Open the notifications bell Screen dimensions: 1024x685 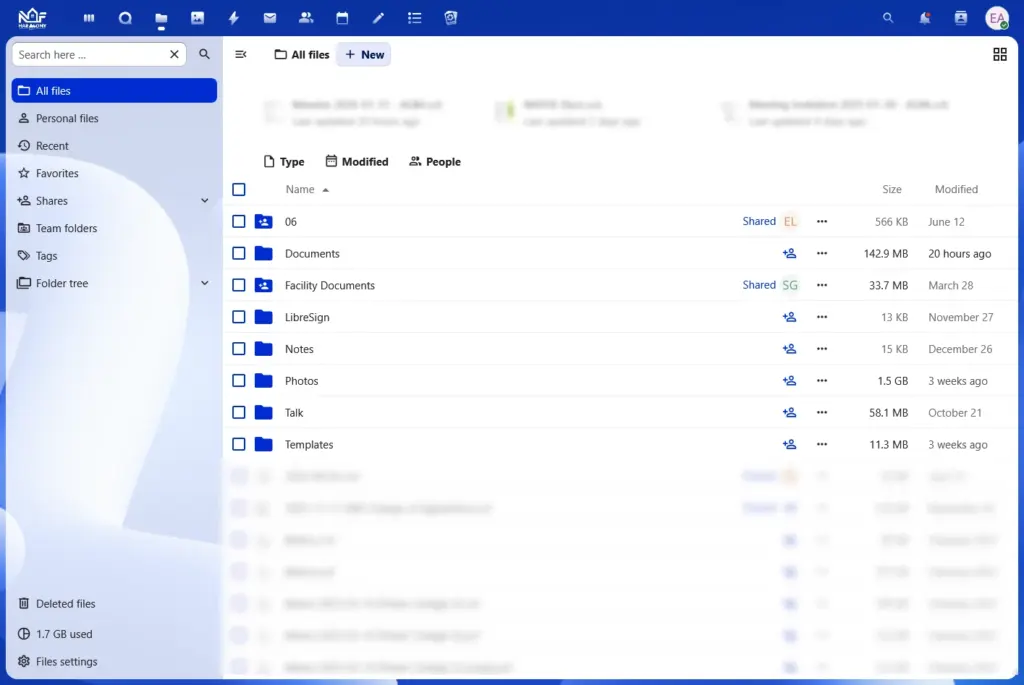tap(925, 18)
